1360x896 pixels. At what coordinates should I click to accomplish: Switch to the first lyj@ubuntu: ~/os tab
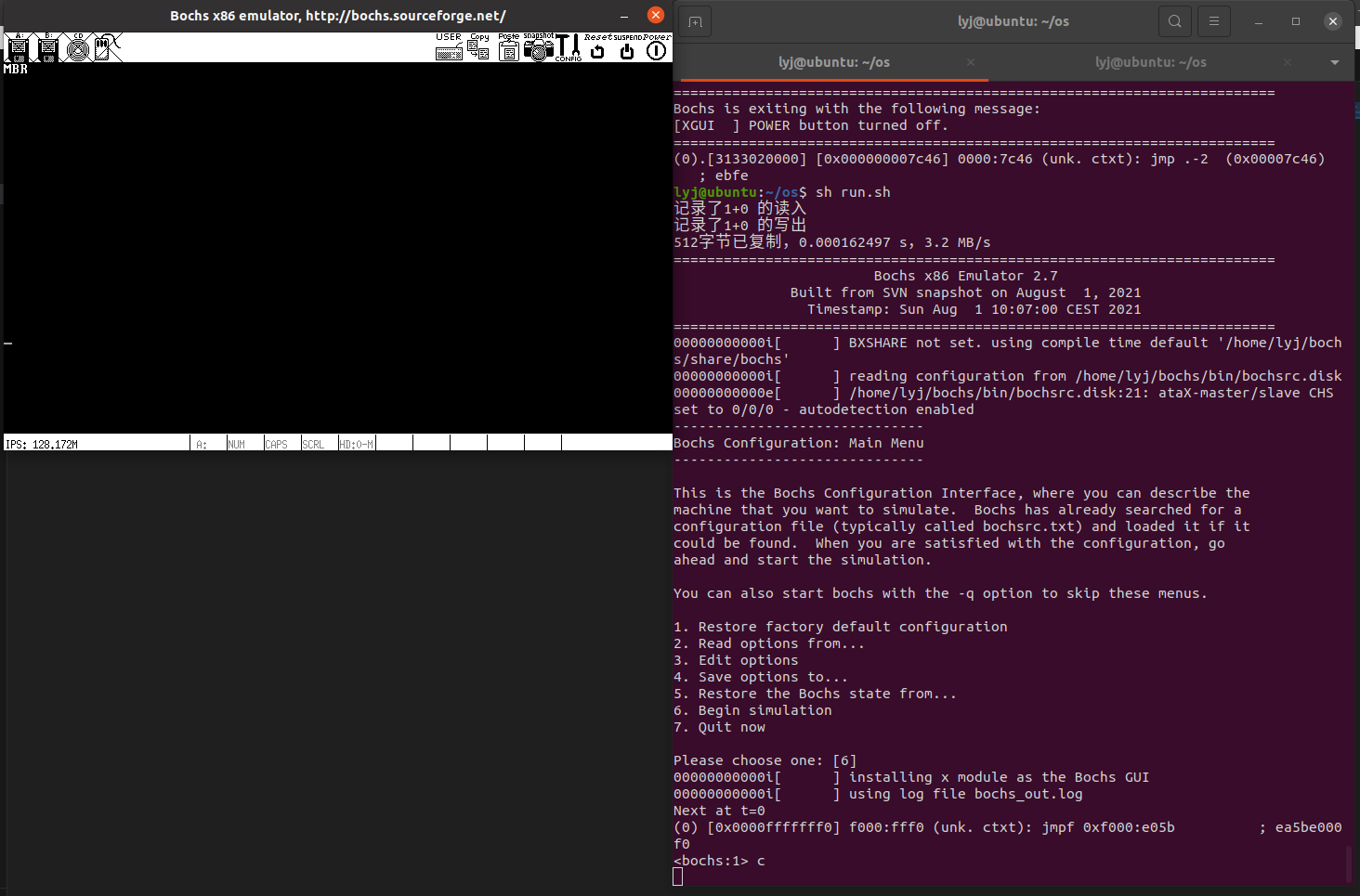pyautogui.click(x=833, y=62)
